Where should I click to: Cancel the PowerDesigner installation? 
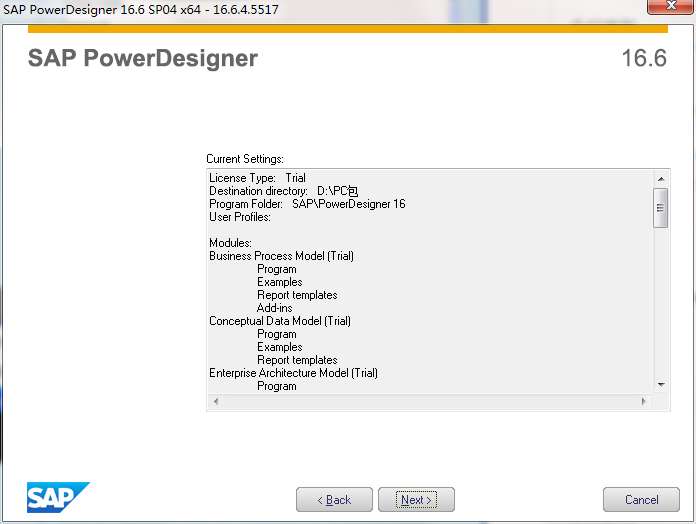click(641, 500)
